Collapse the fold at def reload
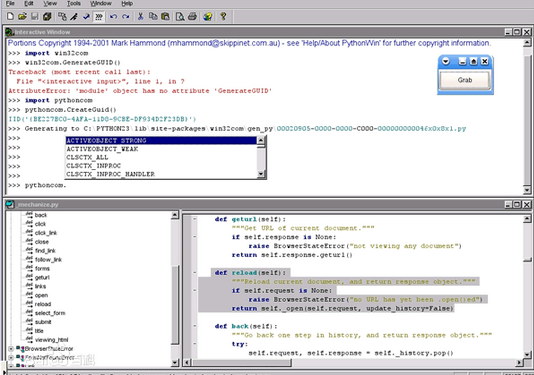The height and width of the screenshot is (375, 534). coord(195,272)
